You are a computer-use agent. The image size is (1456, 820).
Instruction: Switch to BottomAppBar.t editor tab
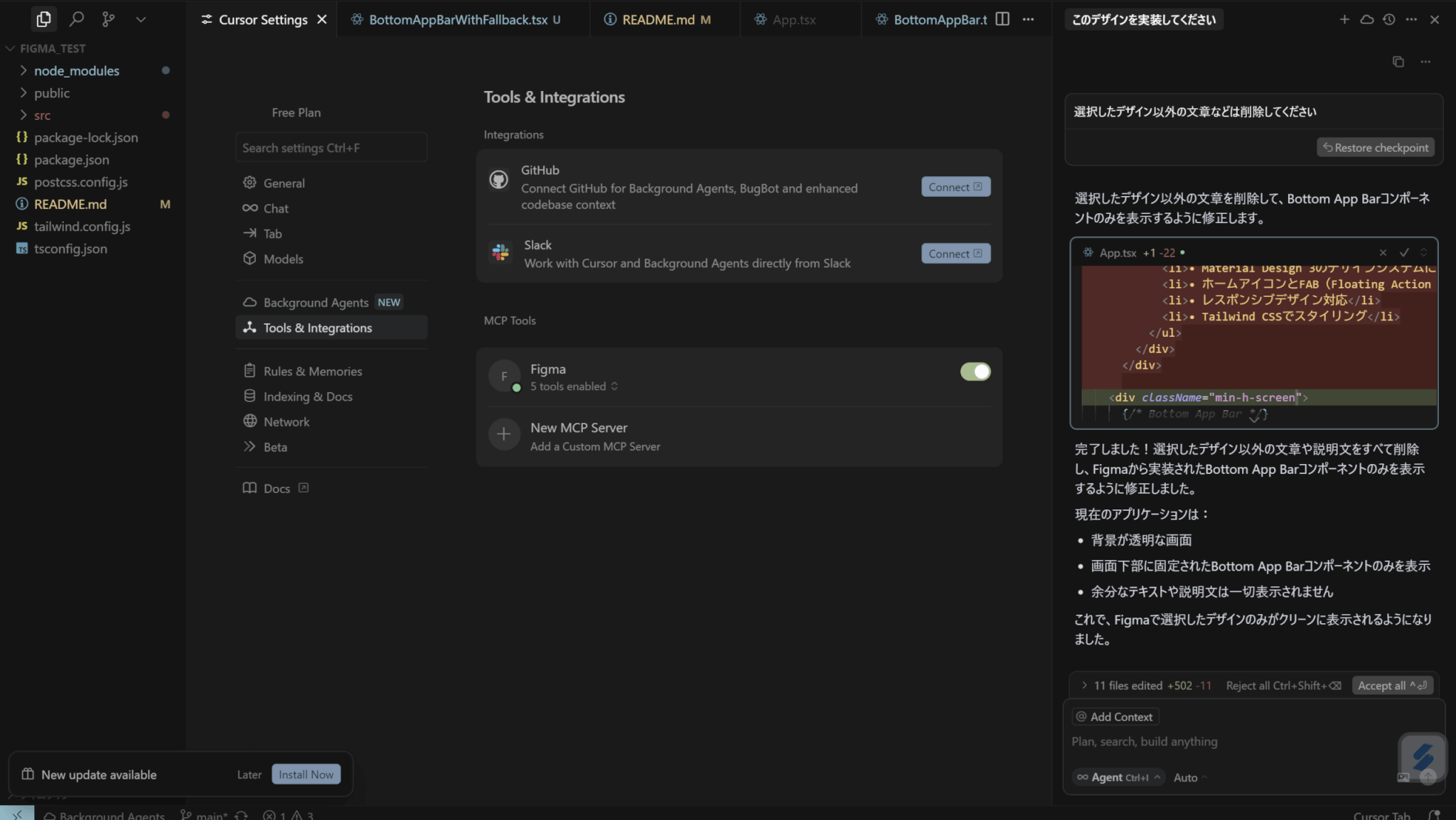(x=931, y=19)
